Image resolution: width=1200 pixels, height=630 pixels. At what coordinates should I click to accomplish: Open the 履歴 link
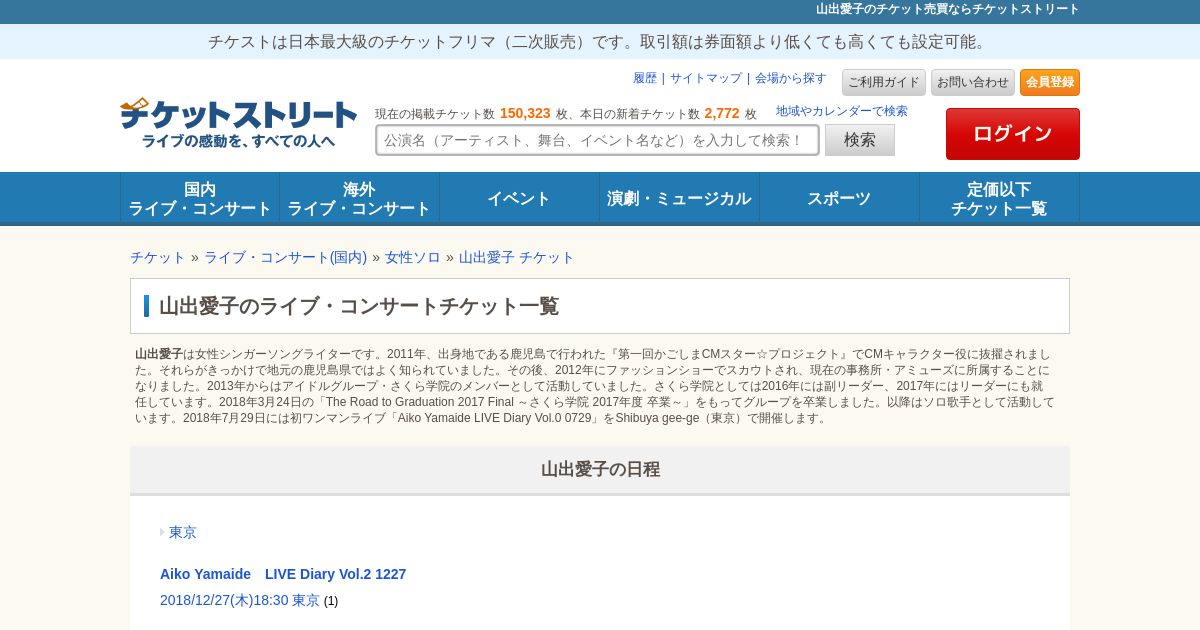[x=645, y=78]
